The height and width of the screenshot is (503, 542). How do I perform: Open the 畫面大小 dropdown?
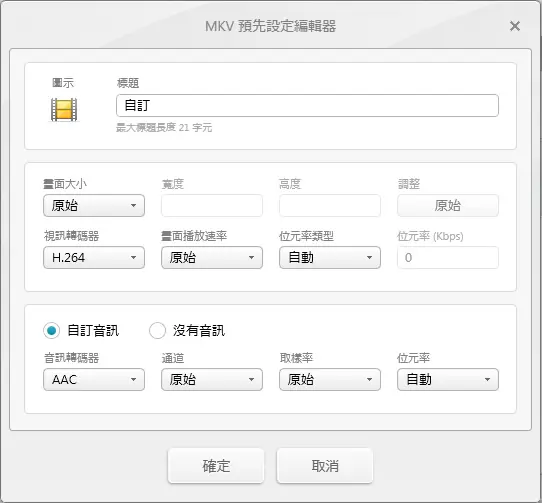click(x=94, y=206)
